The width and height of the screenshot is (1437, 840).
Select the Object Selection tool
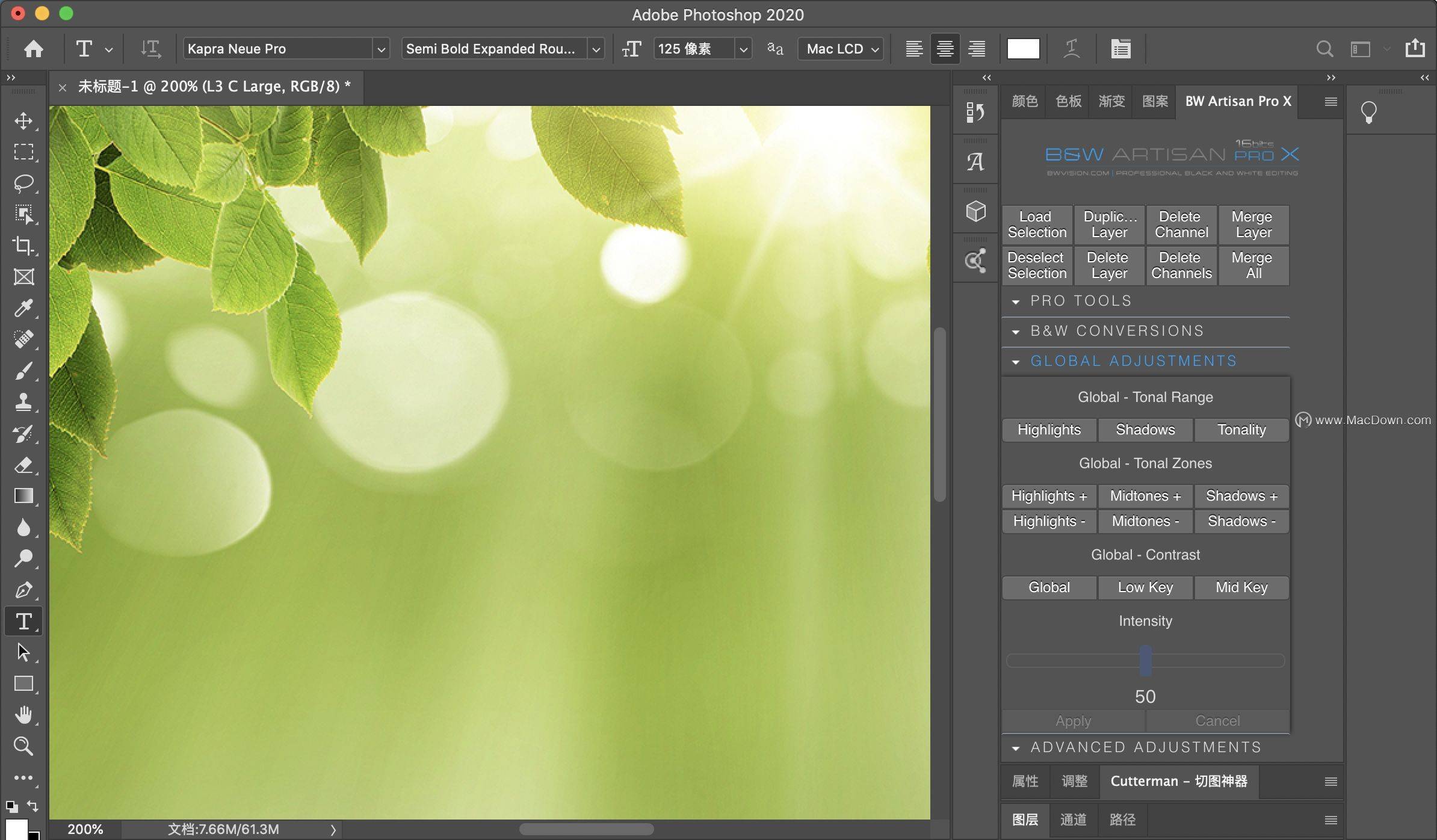(x=23, y=214)
